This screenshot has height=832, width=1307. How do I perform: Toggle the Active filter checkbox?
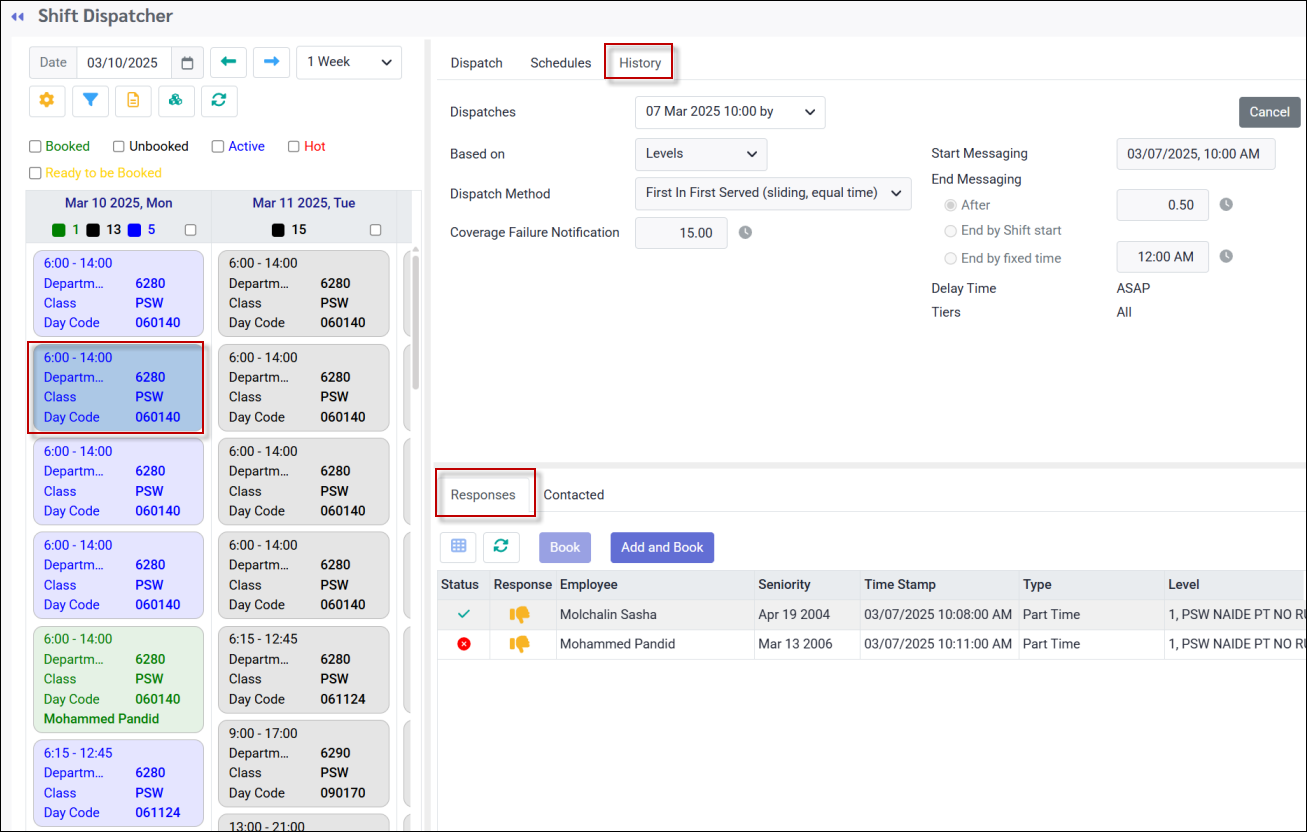[x=218, y=146]
